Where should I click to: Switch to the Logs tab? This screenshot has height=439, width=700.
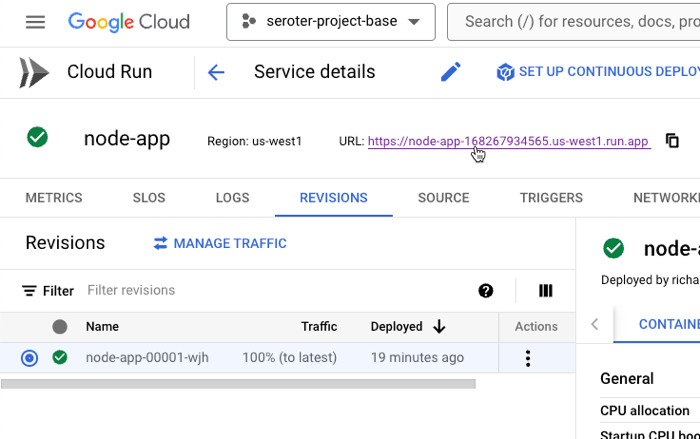click(232, 198)
